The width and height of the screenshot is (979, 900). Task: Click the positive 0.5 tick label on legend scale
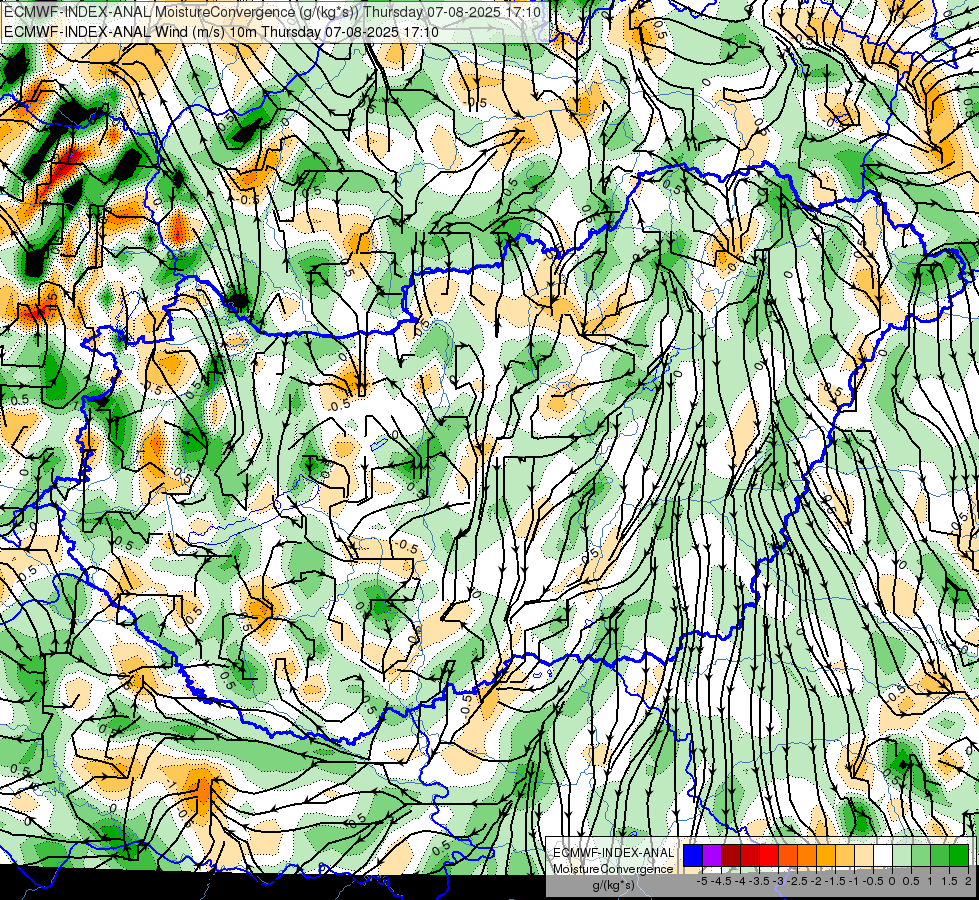pos(911,881)
